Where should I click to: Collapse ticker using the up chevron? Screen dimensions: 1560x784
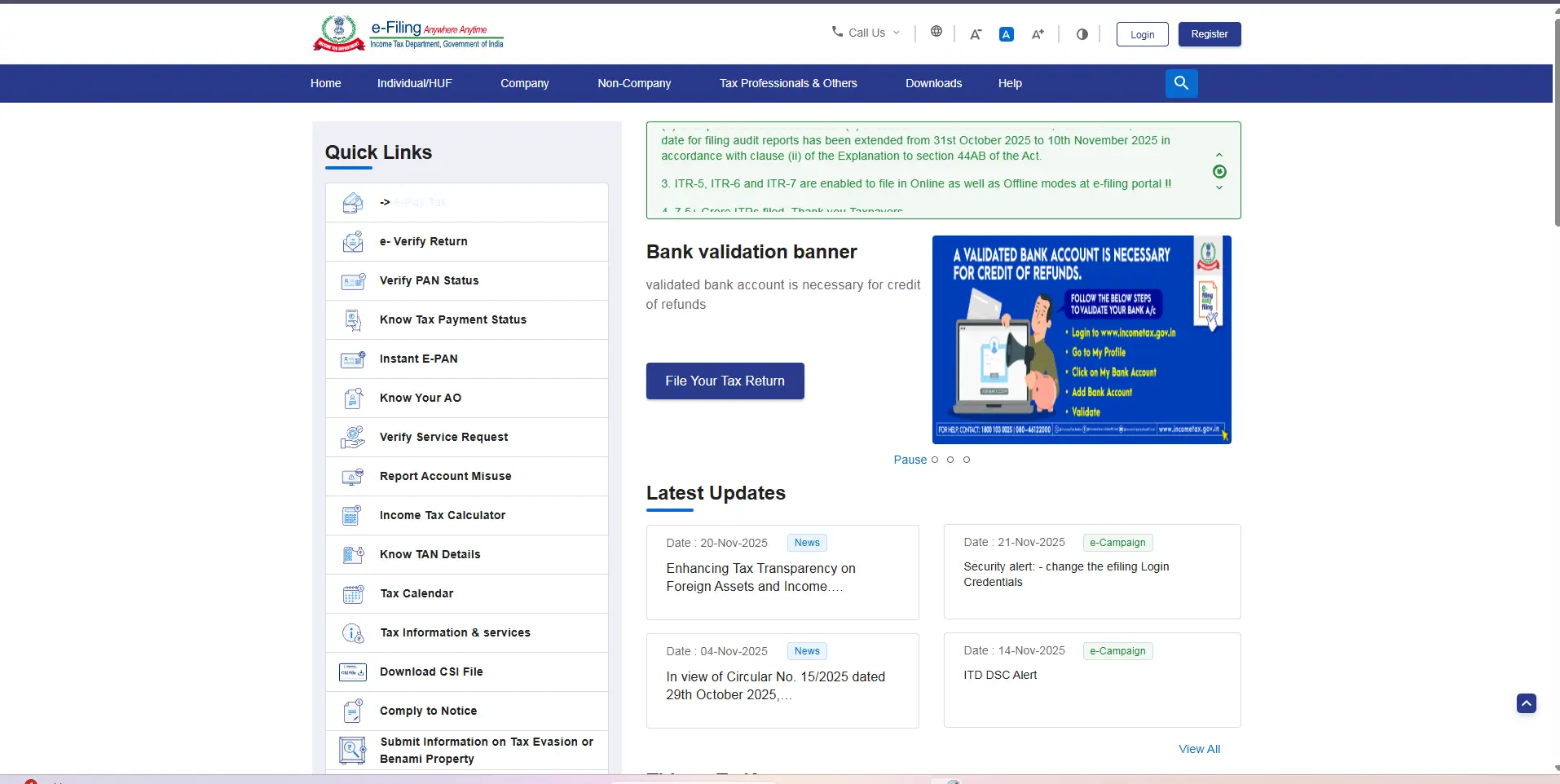tap(1218, 154)
